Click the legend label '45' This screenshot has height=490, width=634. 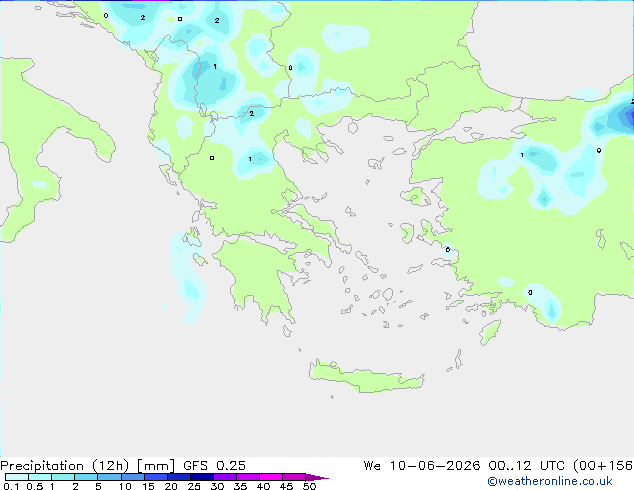[286, 486]
